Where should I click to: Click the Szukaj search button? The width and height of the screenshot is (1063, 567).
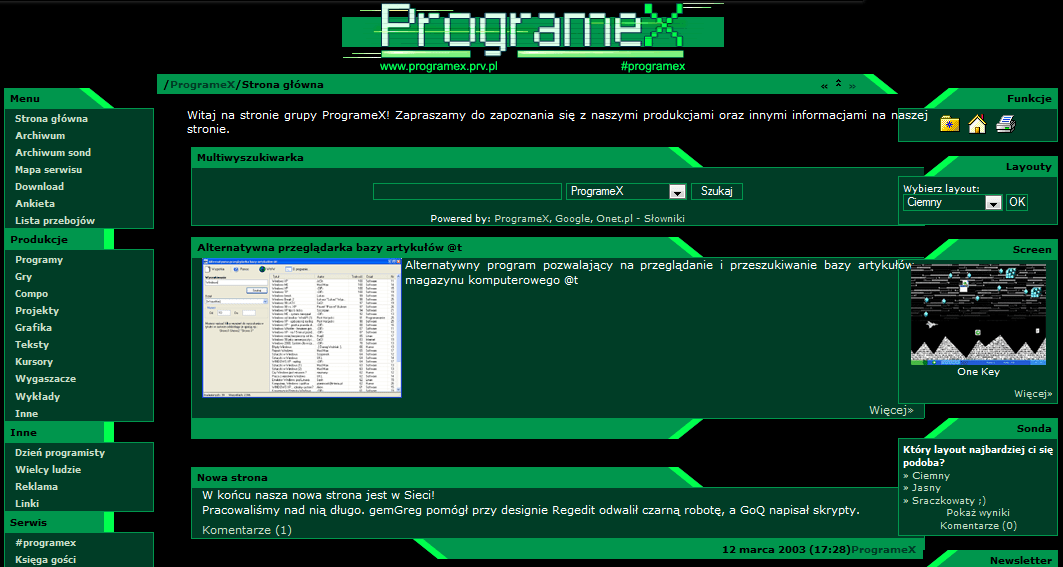click(x=717, y=191)
